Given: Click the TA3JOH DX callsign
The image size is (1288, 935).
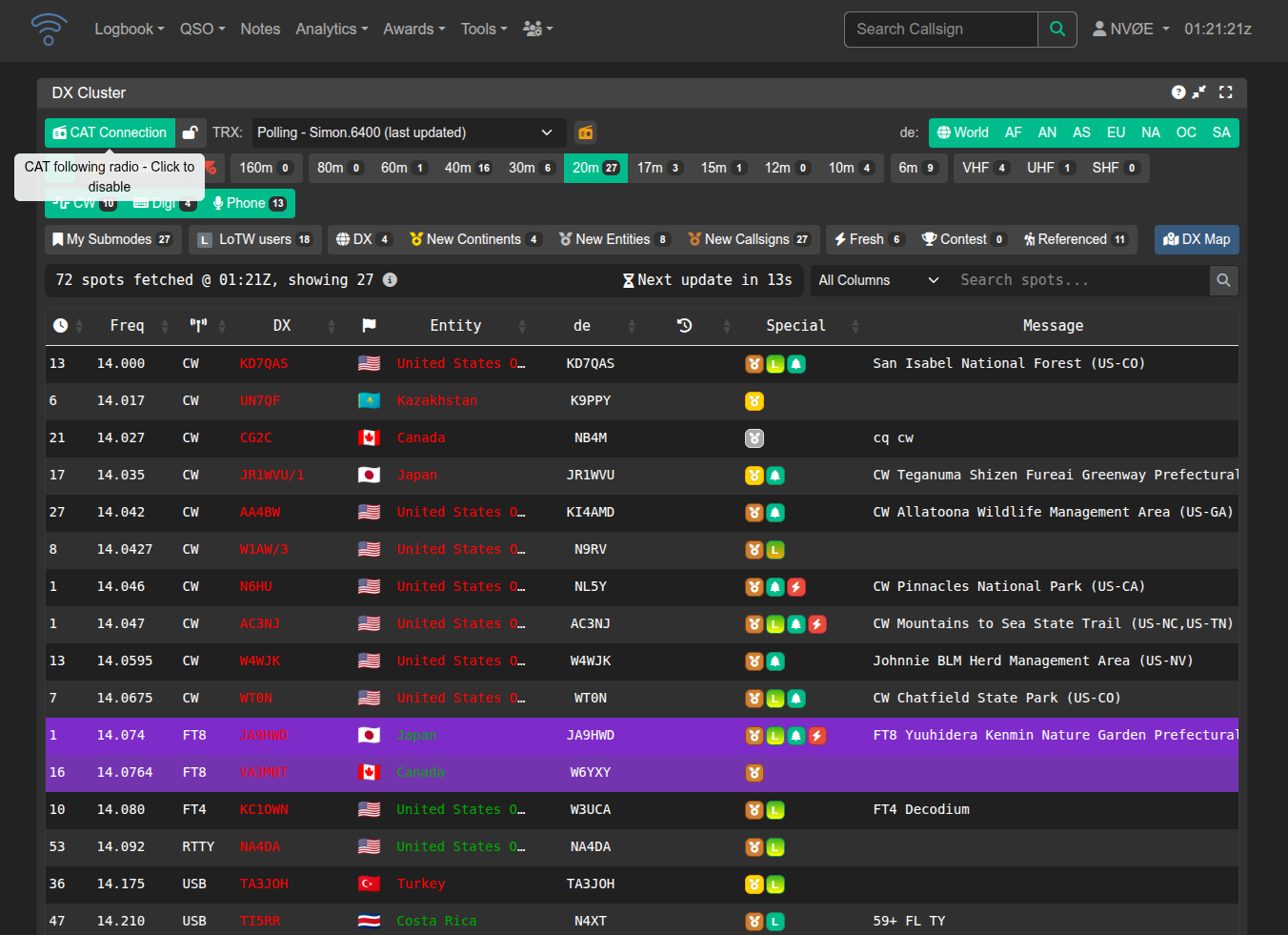Looking at the screenshot, I should pos(264,884).
